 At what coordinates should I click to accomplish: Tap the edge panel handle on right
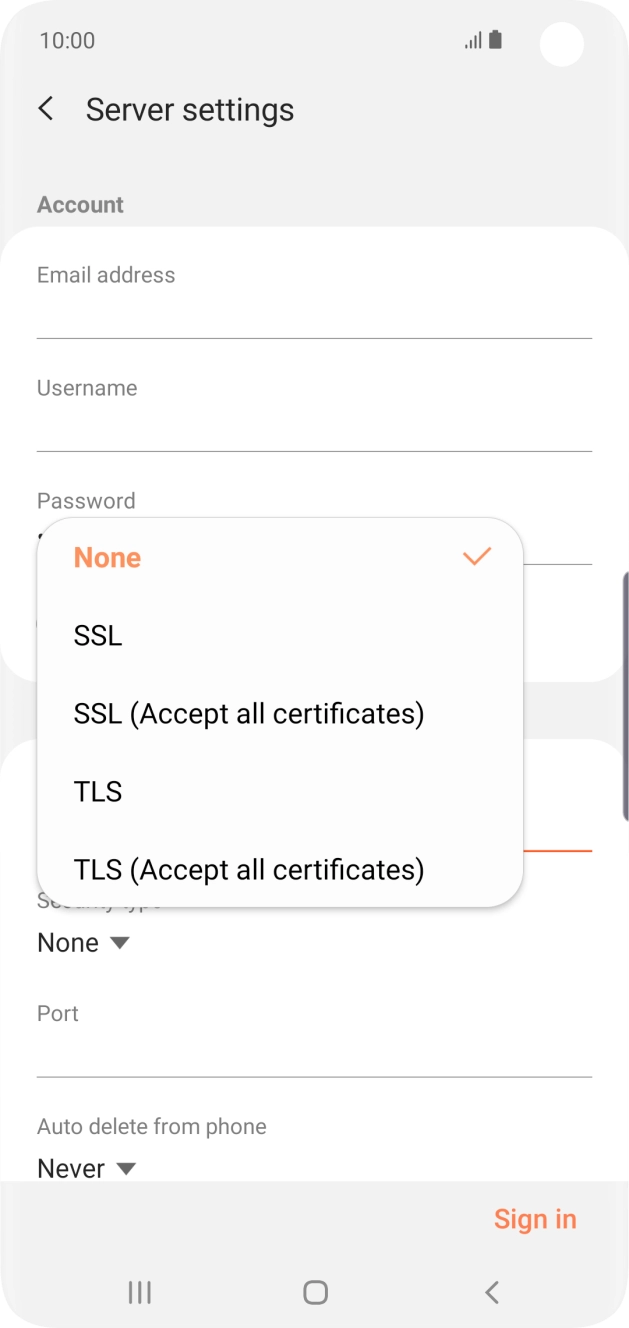click(x=625, y=682)
